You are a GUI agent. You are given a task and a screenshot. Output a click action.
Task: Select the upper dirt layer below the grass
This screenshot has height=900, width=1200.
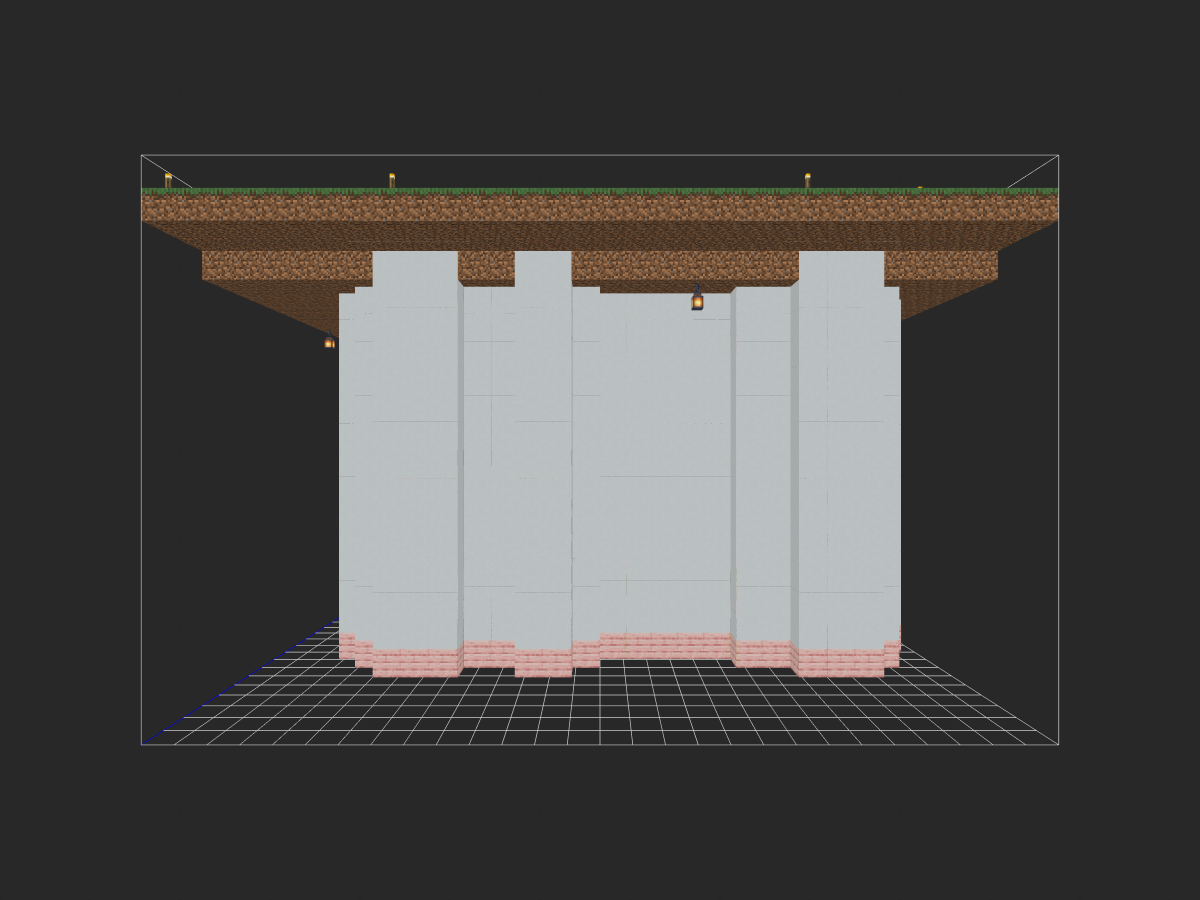(600, 208)
